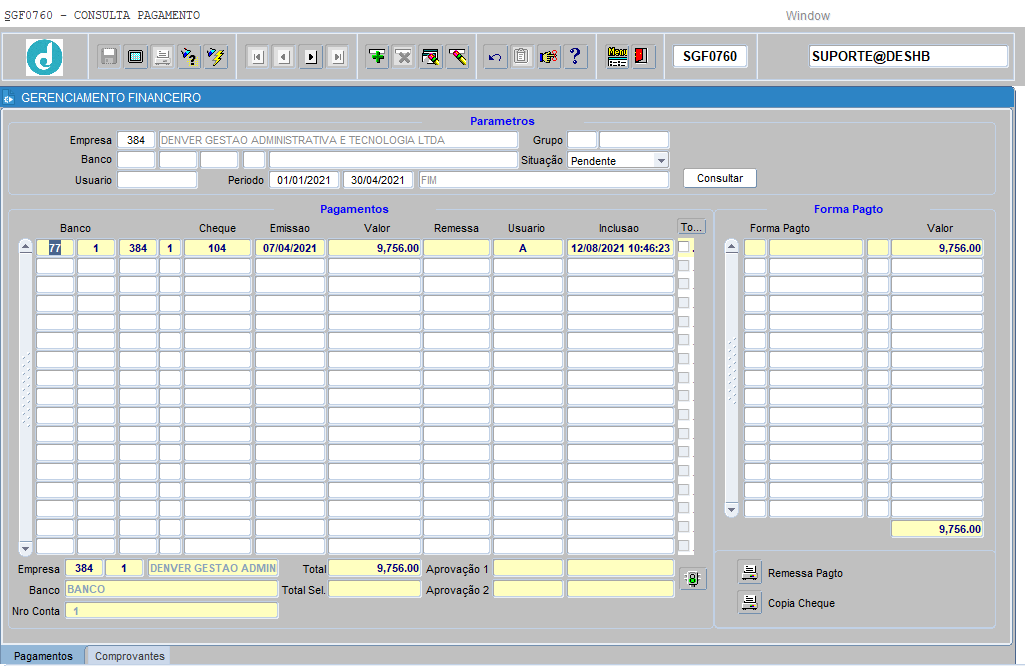
Task: Tick checkbox on the cheque 104 row
Action: (x=684, y=246)
